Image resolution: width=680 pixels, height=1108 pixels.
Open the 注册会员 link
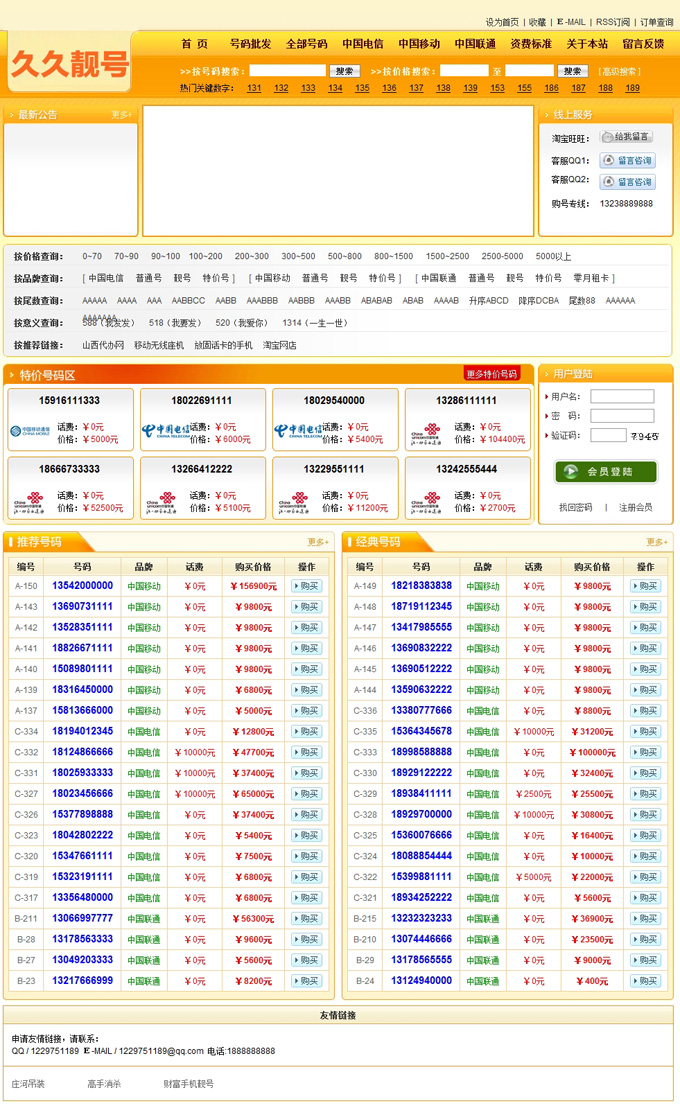point(635,507)
